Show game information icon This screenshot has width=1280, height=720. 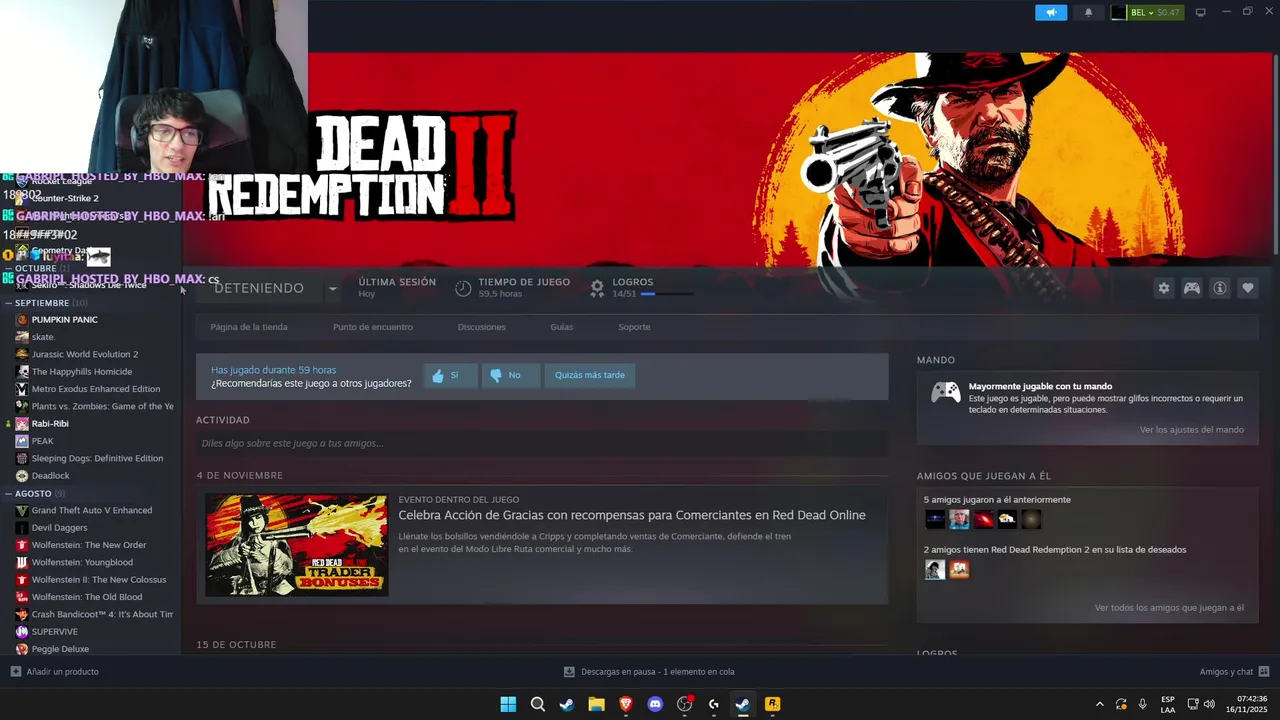1220,288
